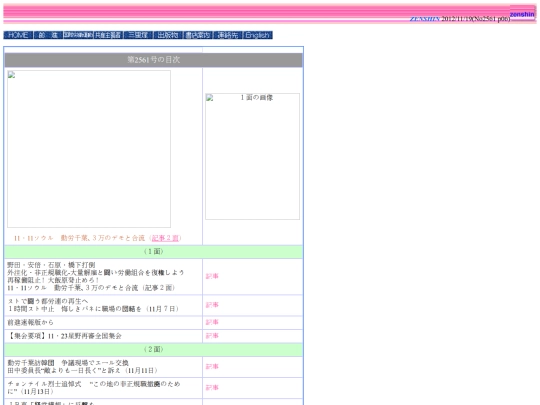This screenshot has height=405, width=540.
Task: Click the 第2561号の目次 heading
Action: pyautogui.click(x=154, y=60)
